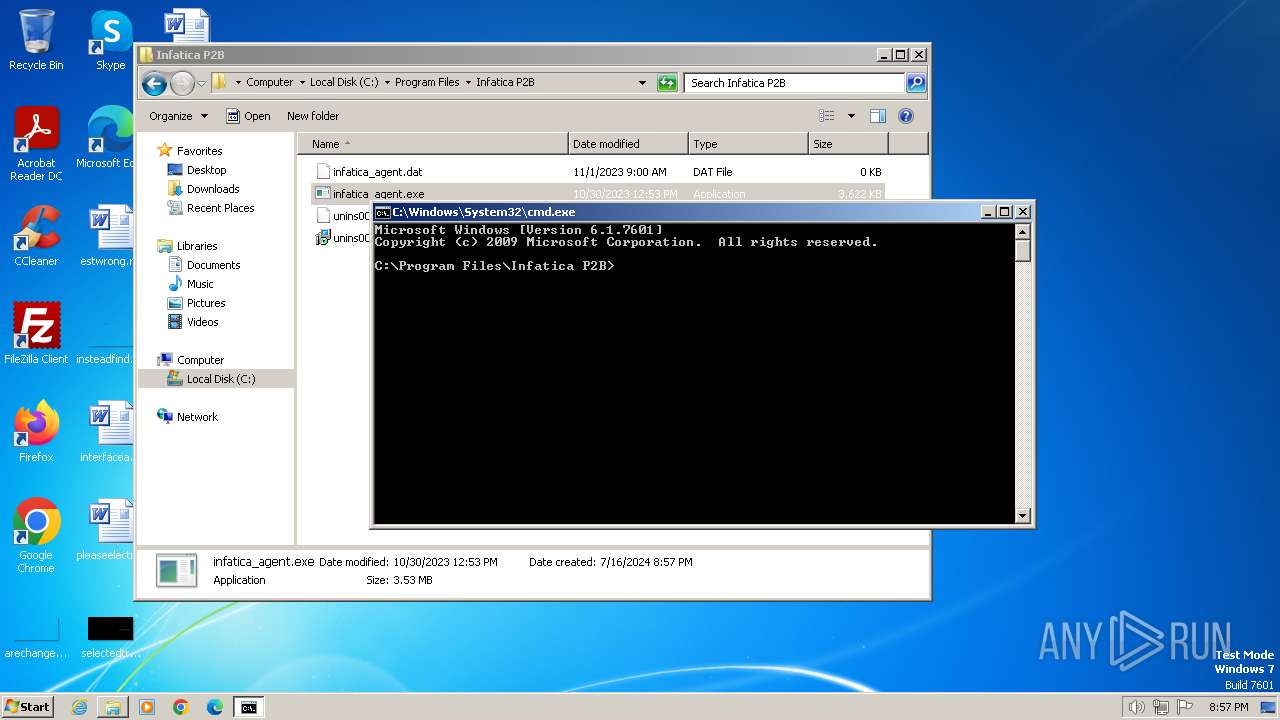Sort by the Name column header
The height and width of the screenshot is (720, 1280).
coord(433,144)
